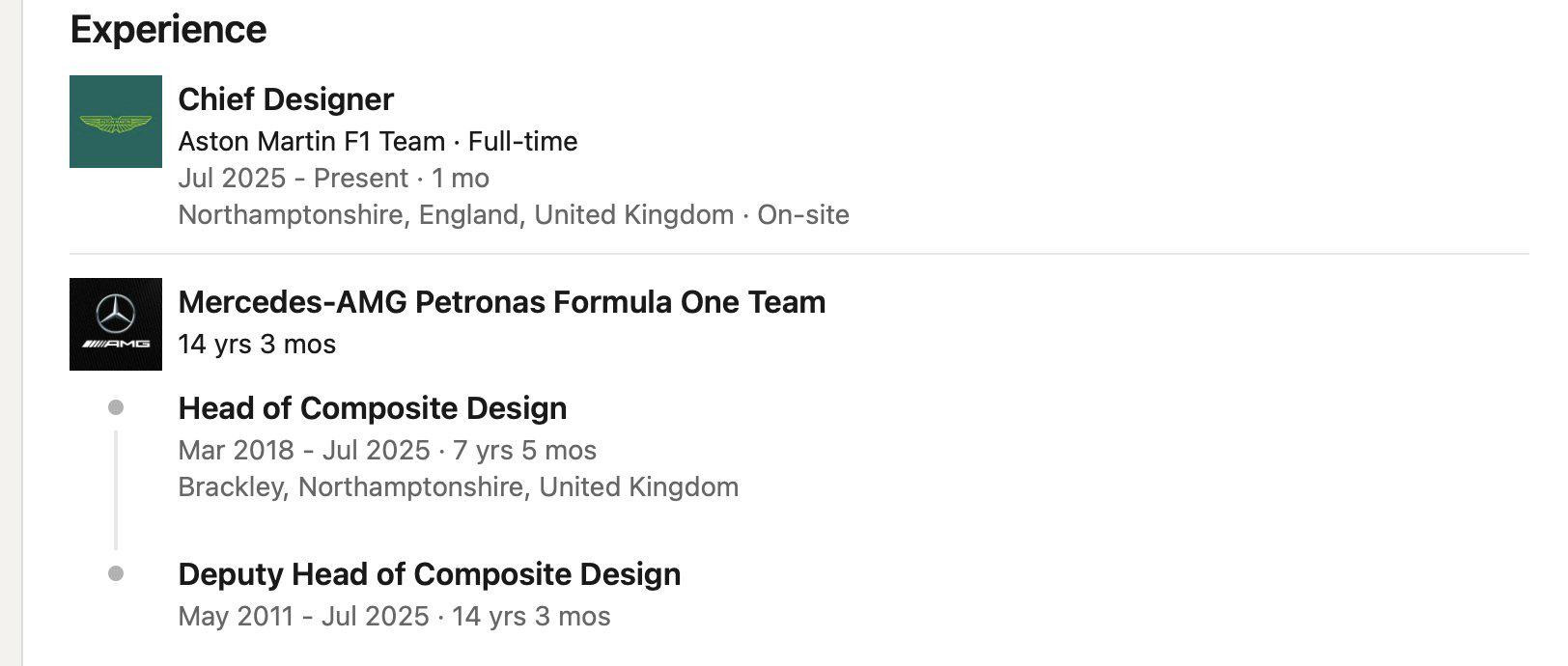Click the grey strip at the left edge
The width and height of the screenshot is (1568, 666).
click(11, 333)
